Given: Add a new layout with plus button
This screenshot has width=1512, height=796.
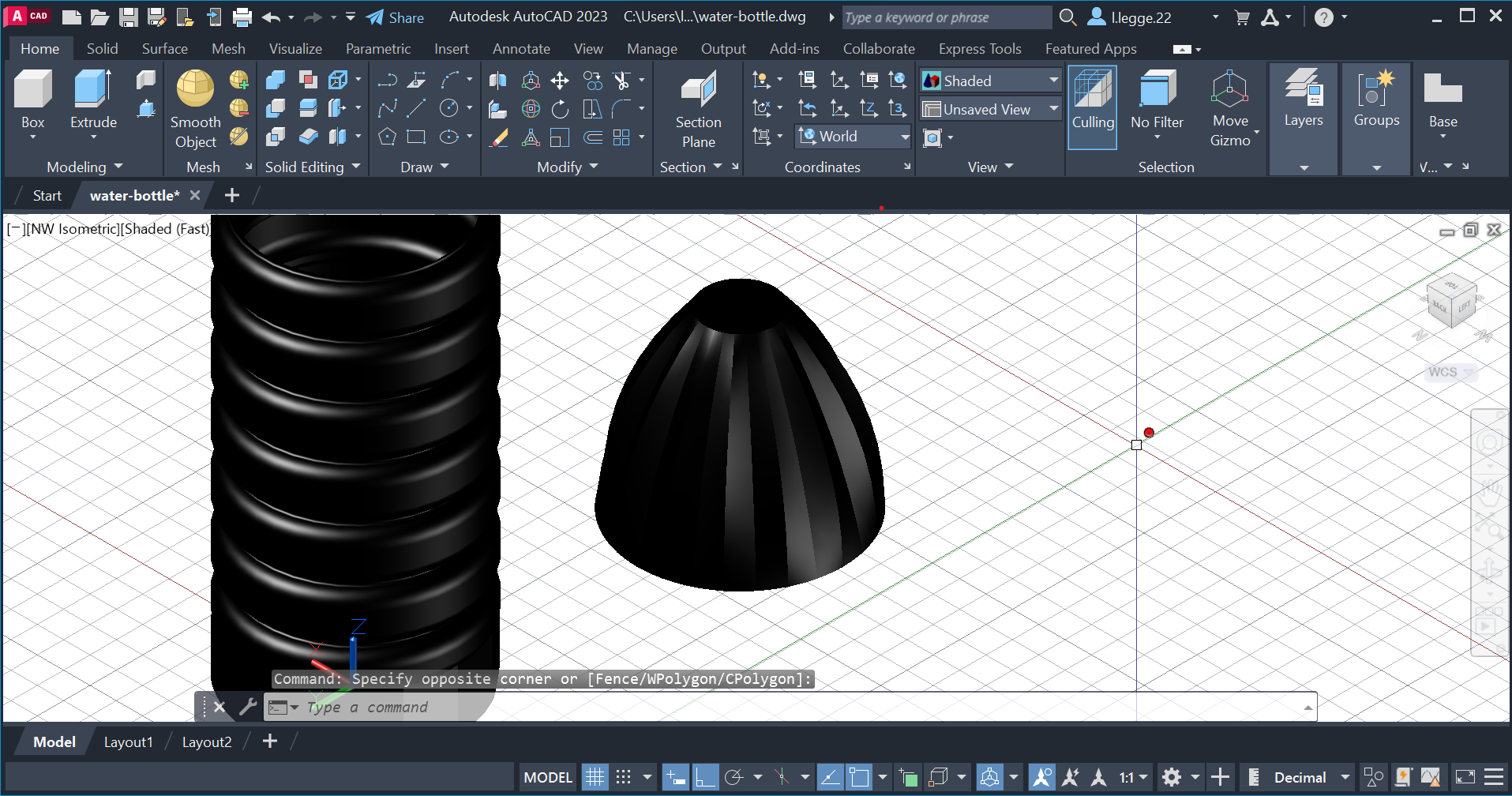Looking at the screenshot, I should point(270,741).
